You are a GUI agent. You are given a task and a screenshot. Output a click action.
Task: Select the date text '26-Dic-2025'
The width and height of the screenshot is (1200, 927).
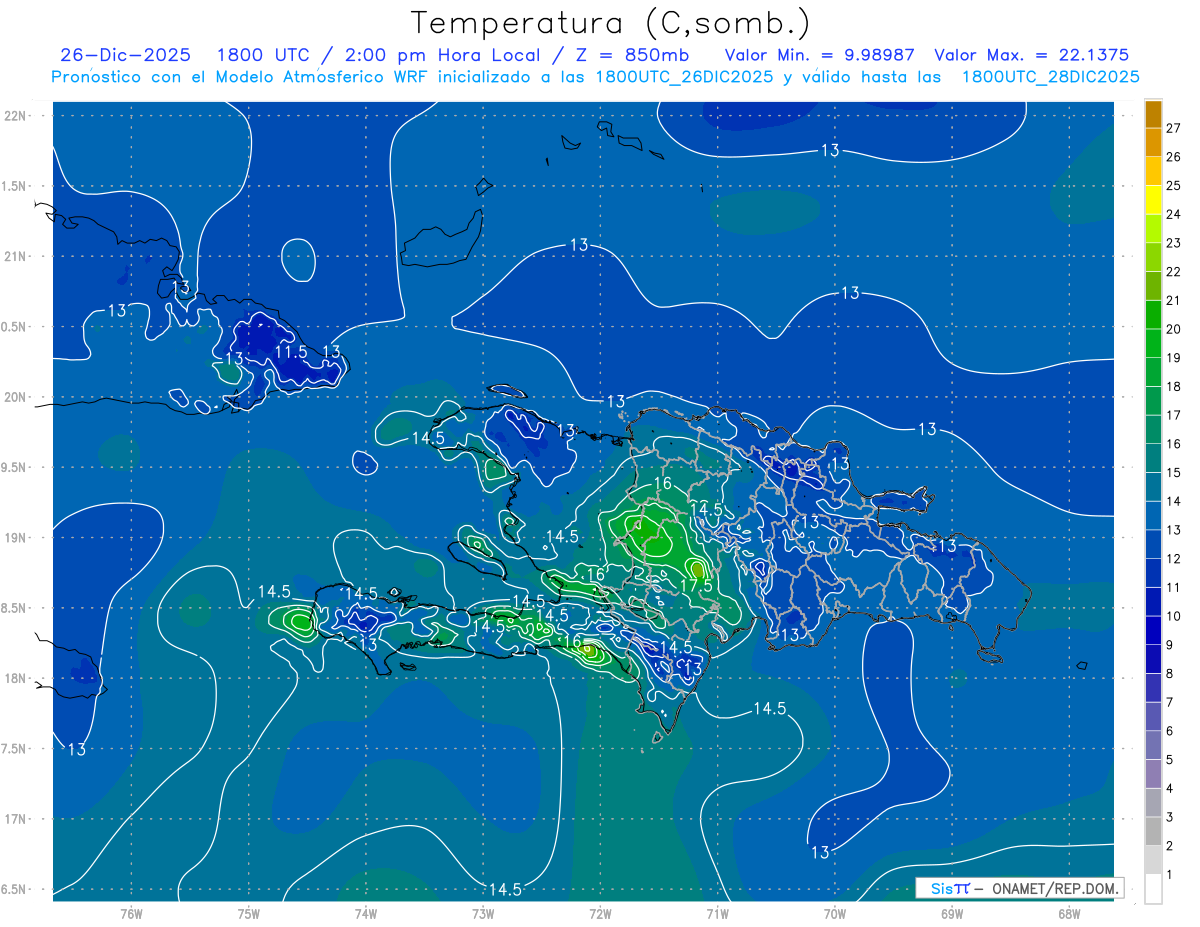(x=125, y=55)
